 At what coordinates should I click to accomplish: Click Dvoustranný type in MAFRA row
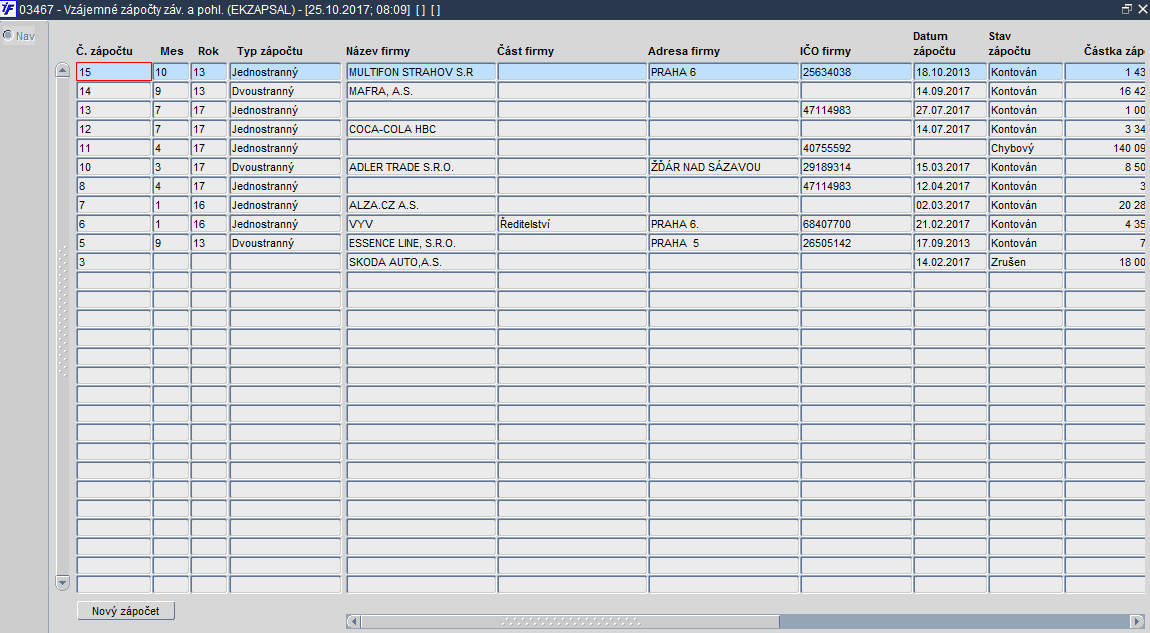(285, 91)
